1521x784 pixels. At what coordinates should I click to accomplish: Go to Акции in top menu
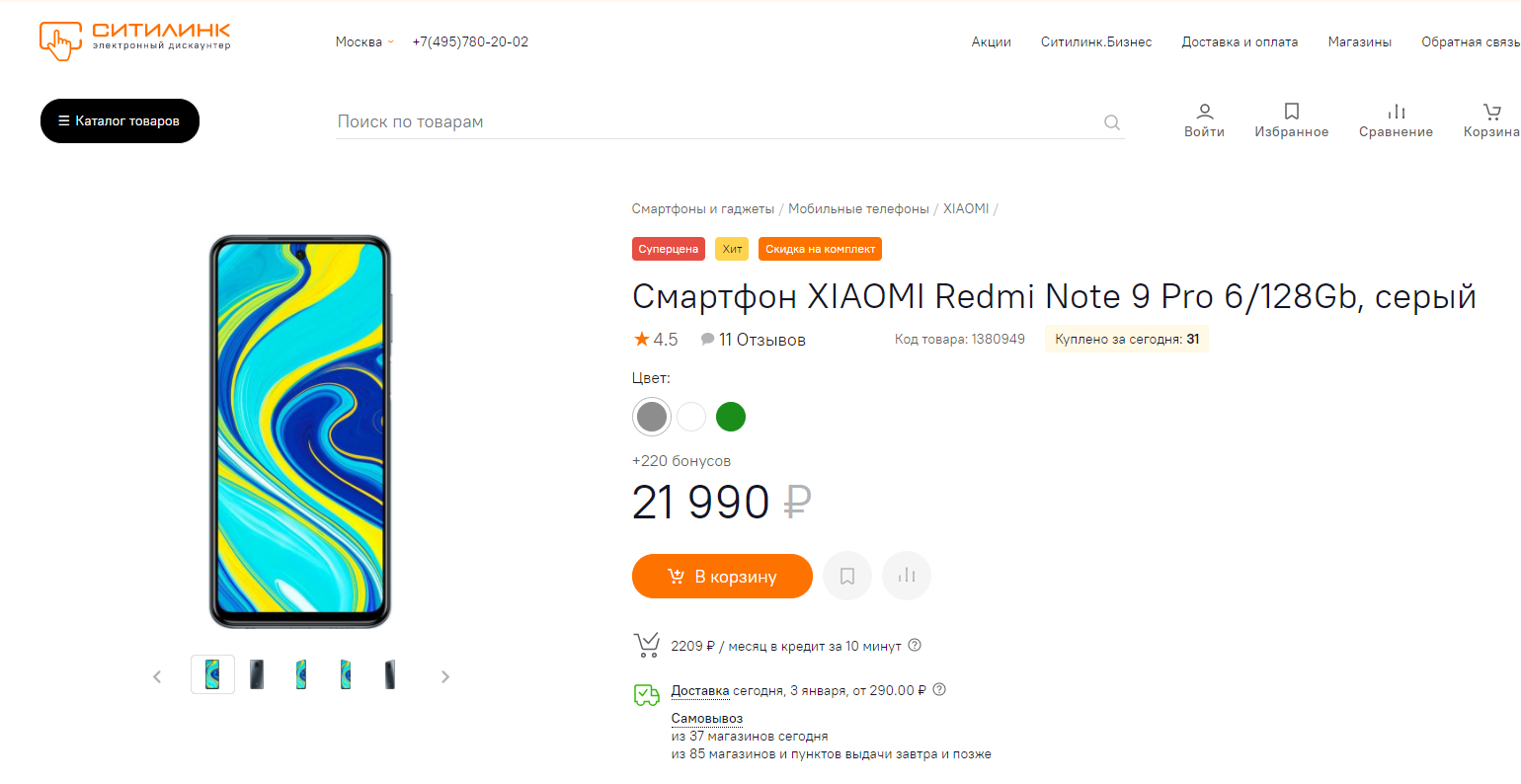pos(991,41)
